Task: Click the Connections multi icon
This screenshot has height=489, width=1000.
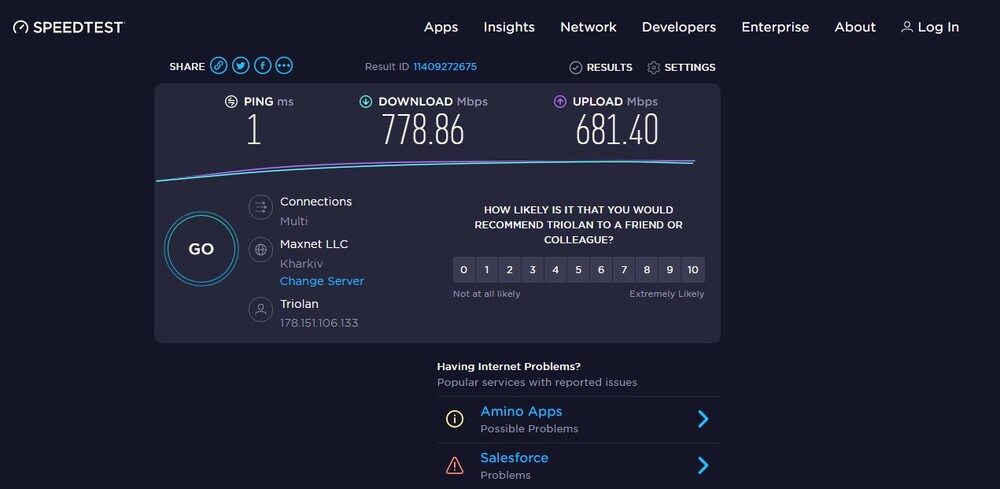Action: pos(260,207)
